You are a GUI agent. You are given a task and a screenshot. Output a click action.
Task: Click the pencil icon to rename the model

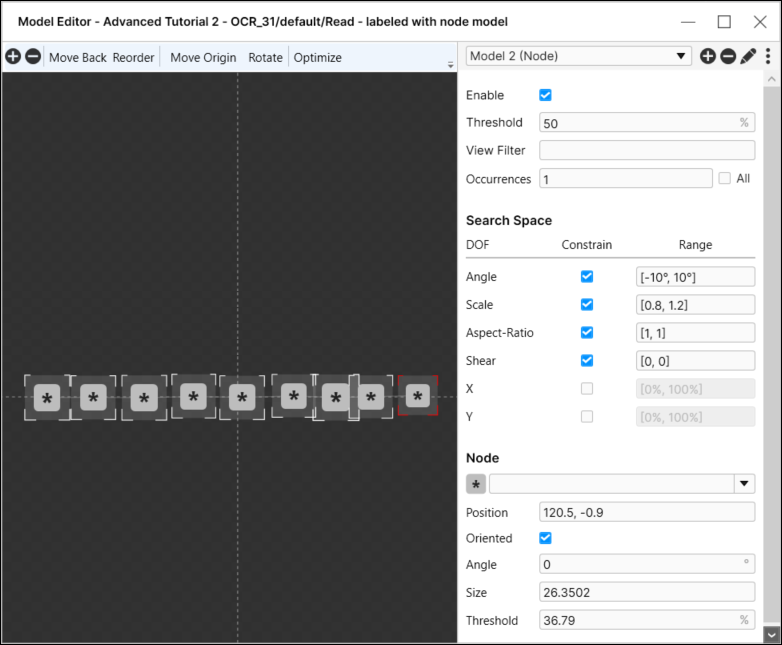click(x=748, y=56)
